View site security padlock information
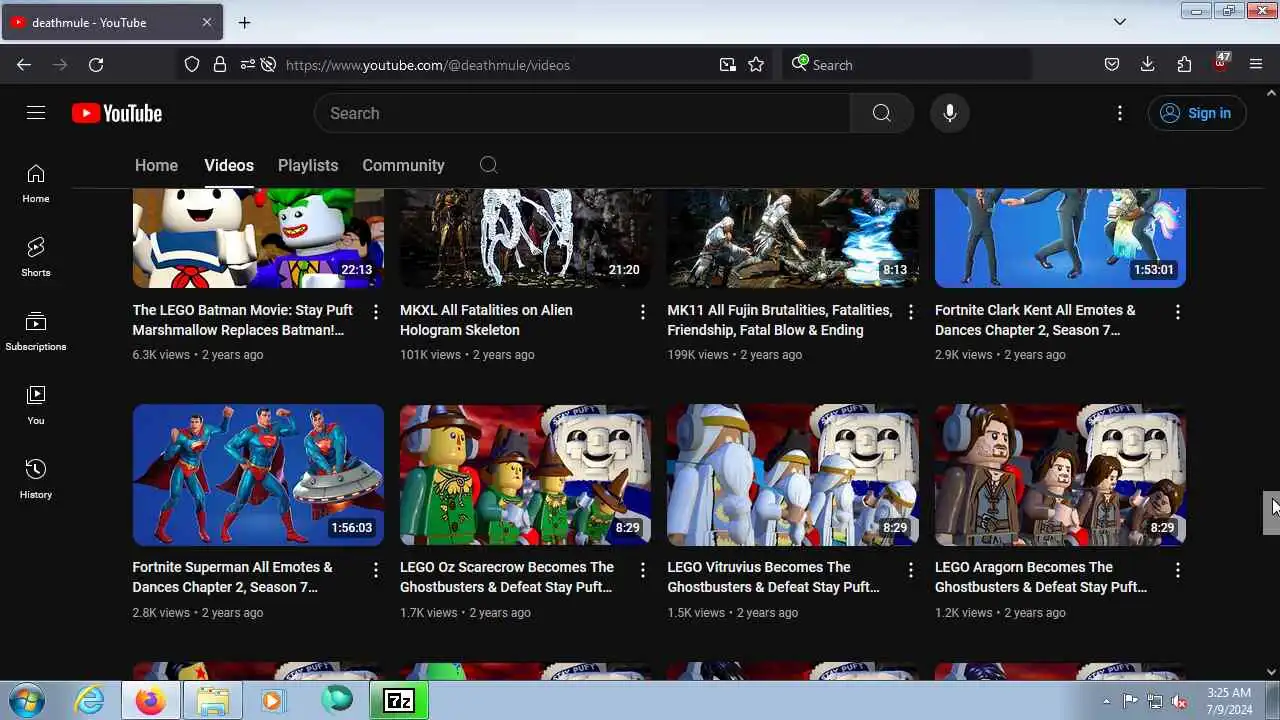The height and width of the screenshot is (720, 1280). 219,64
